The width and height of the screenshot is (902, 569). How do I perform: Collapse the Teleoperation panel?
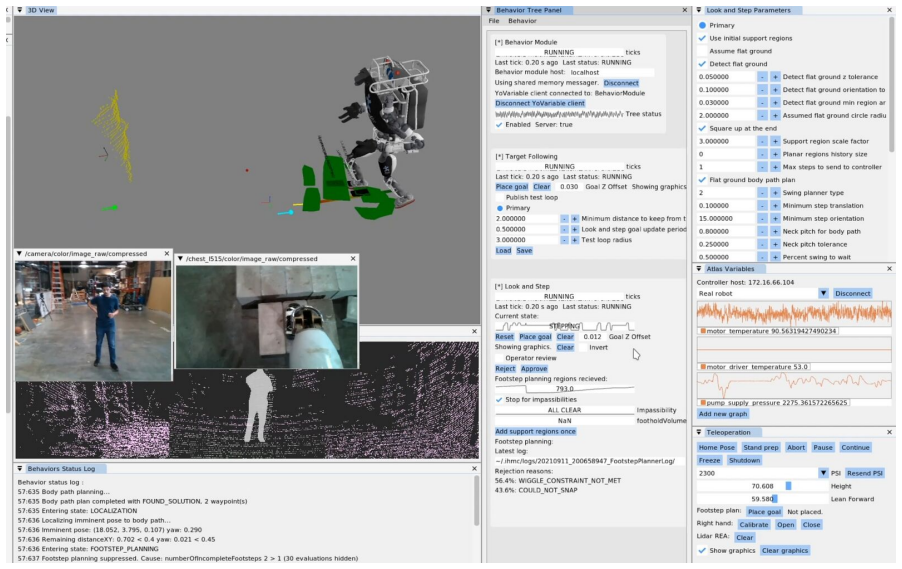click(699, 432)
